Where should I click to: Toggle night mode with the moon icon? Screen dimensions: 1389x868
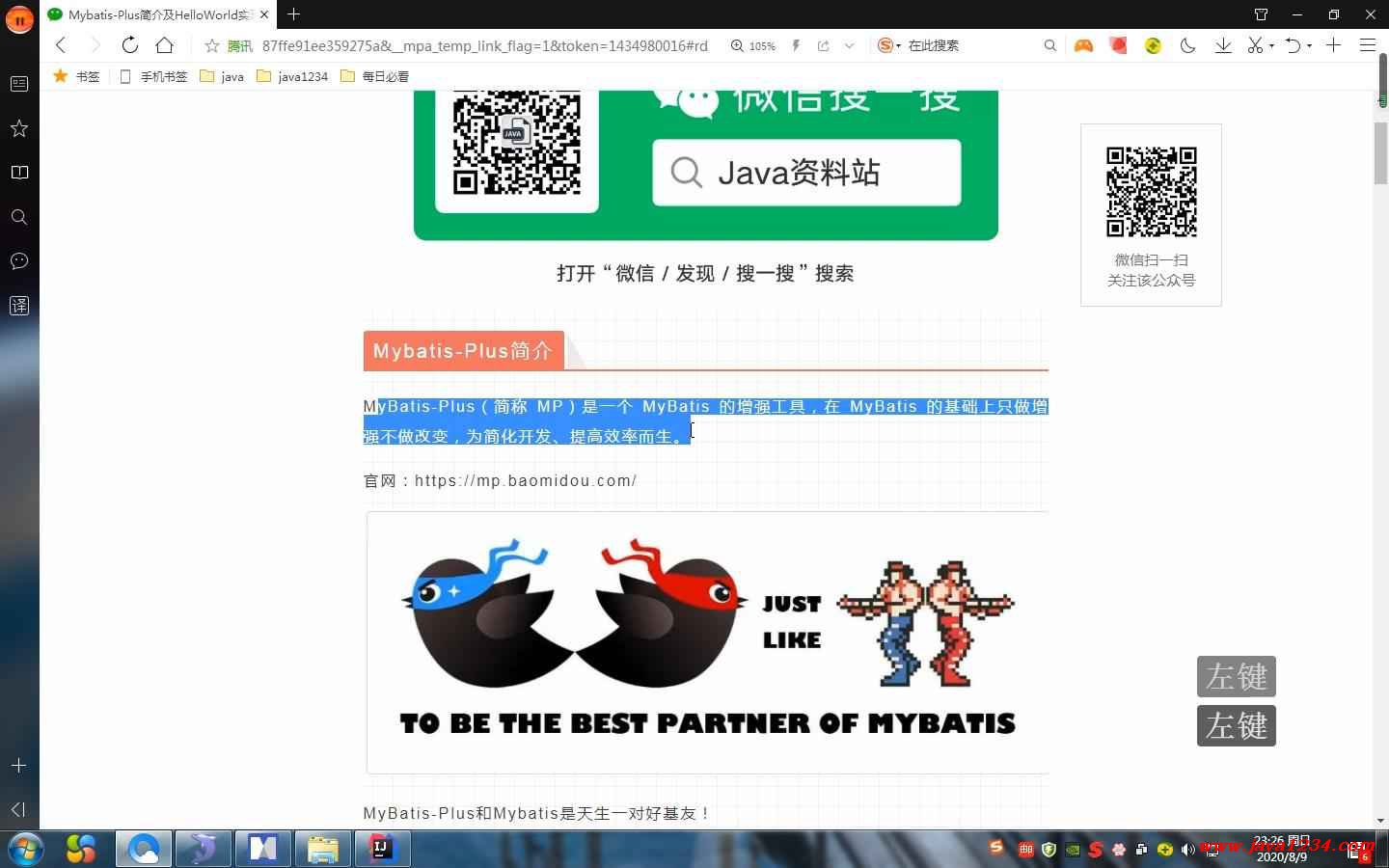[1187, 45]
